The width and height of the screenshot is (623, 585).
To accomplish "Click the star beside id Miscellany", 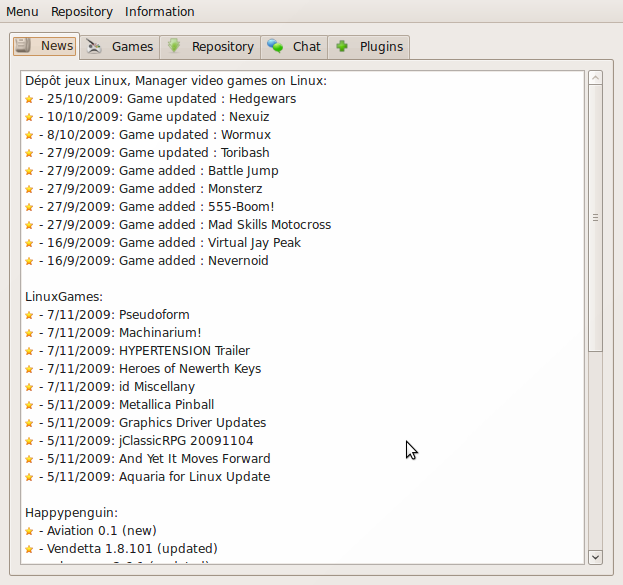I will [x=29, y=387].
